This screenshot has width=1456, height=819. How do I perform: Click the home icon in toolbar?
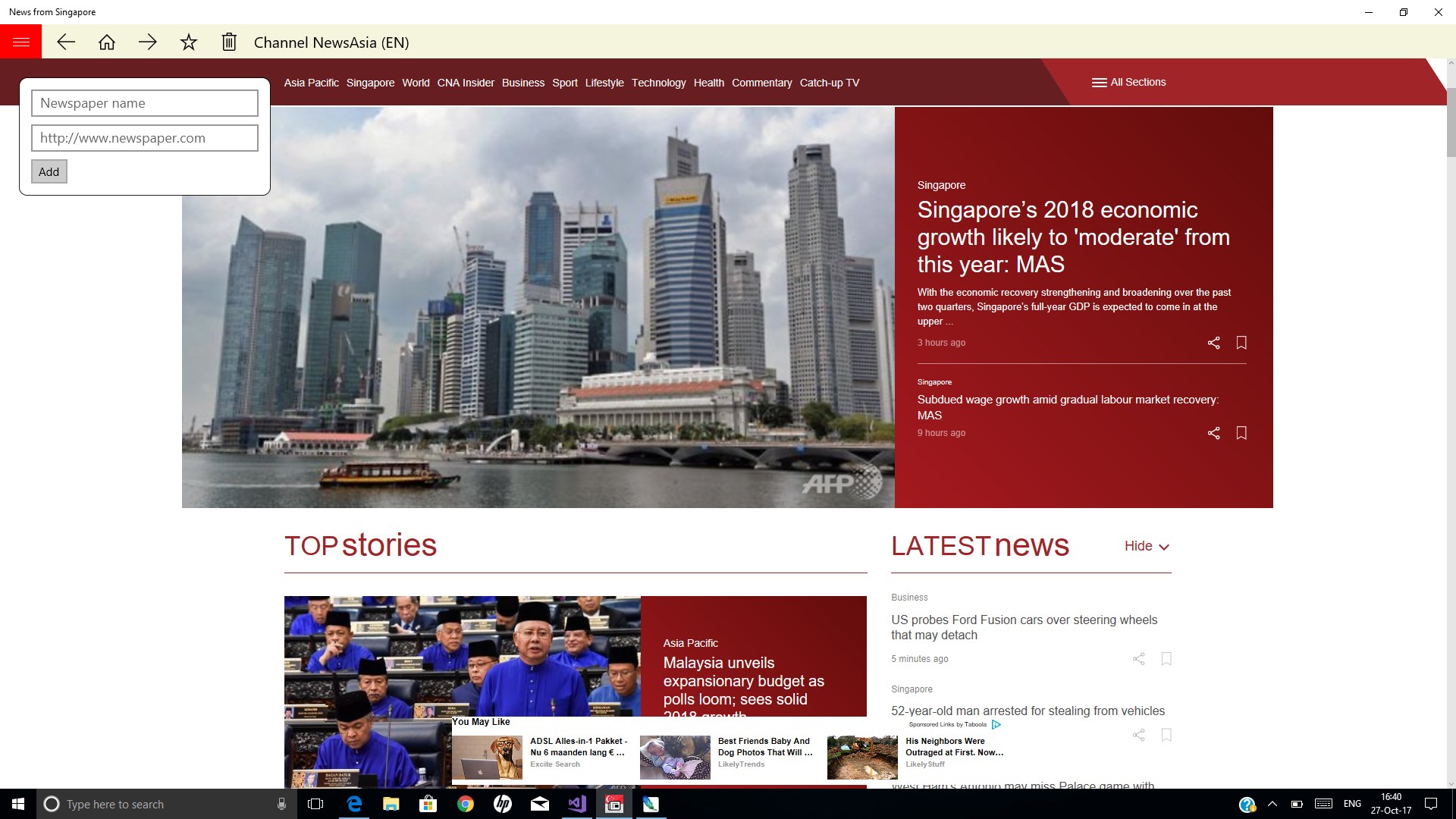click(107, 42)
